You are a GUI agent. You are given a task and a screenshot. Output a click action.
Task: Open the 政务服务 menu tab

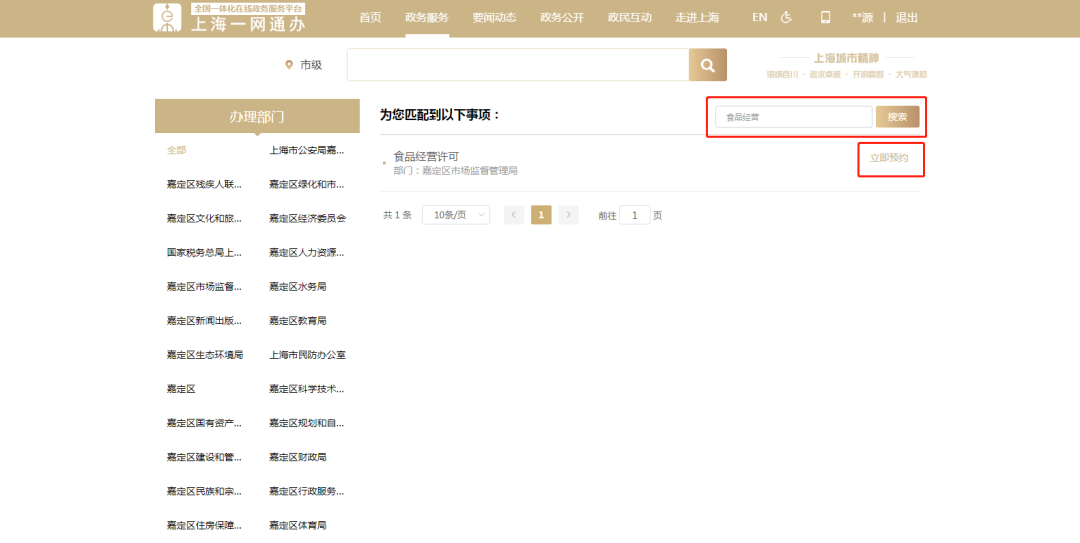click(427, 17)
